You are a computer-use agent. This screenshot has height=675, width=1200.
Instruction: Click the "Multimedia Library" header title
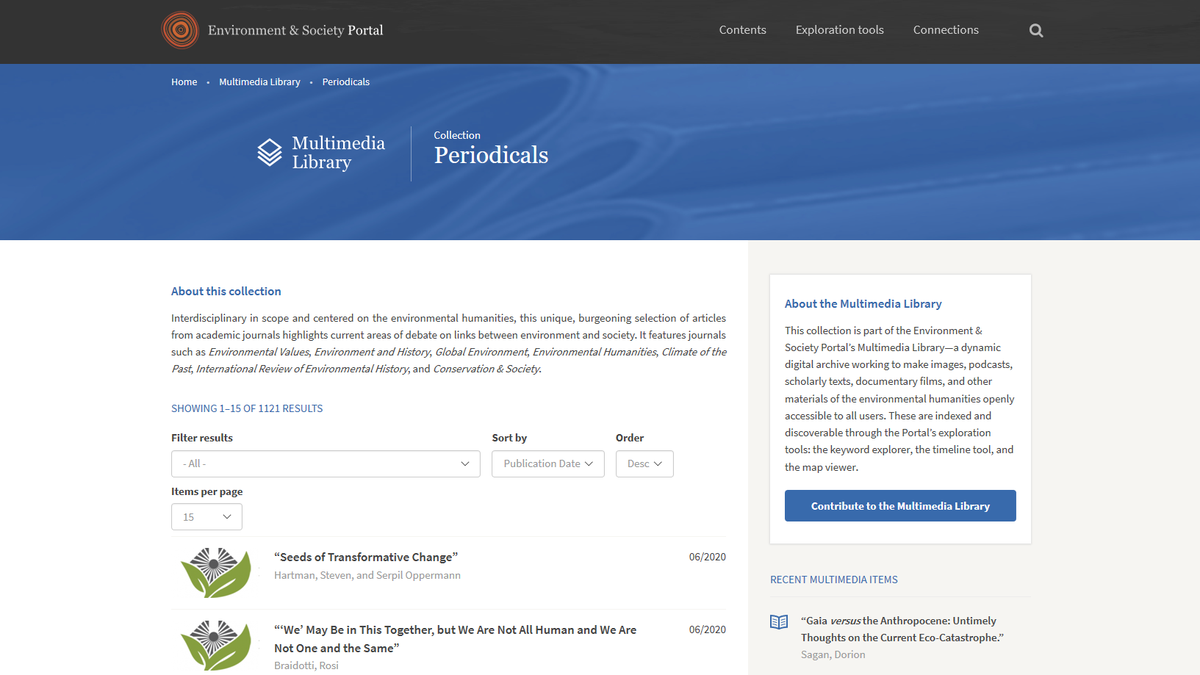338,153
